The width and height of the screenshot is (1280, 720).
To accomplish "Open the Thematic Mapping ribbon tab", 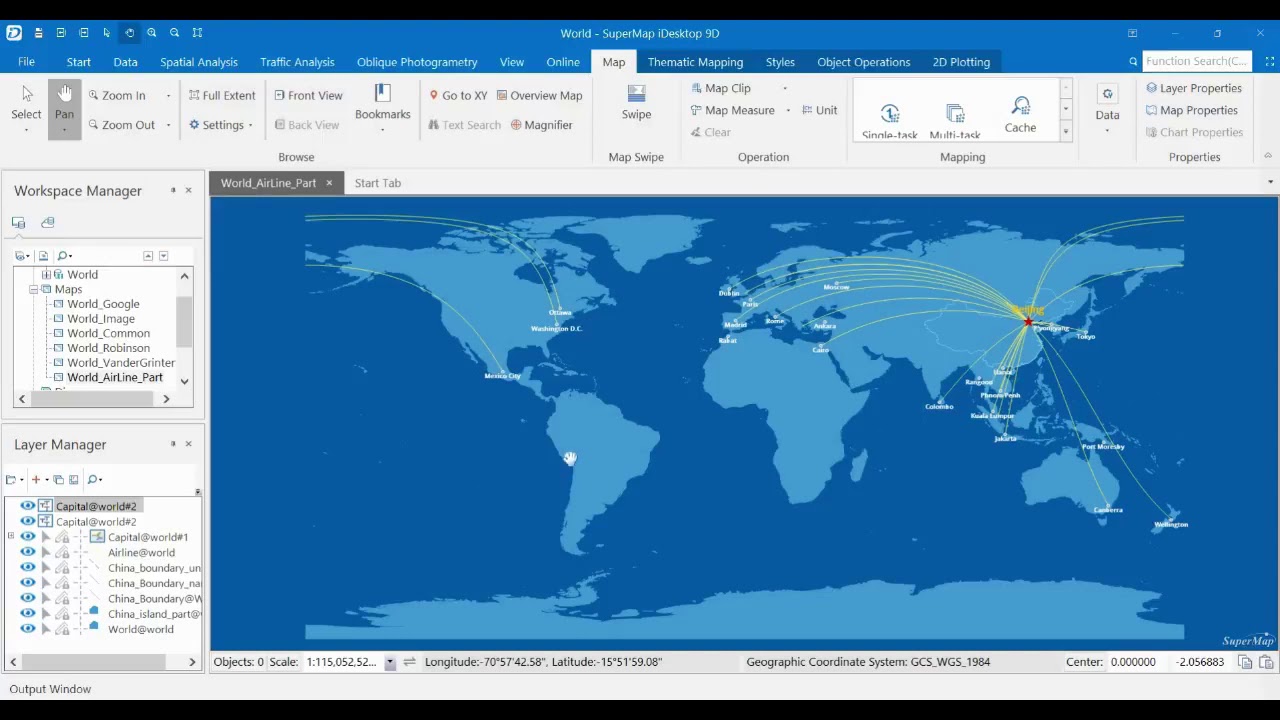I will click(x=695, y=62).
